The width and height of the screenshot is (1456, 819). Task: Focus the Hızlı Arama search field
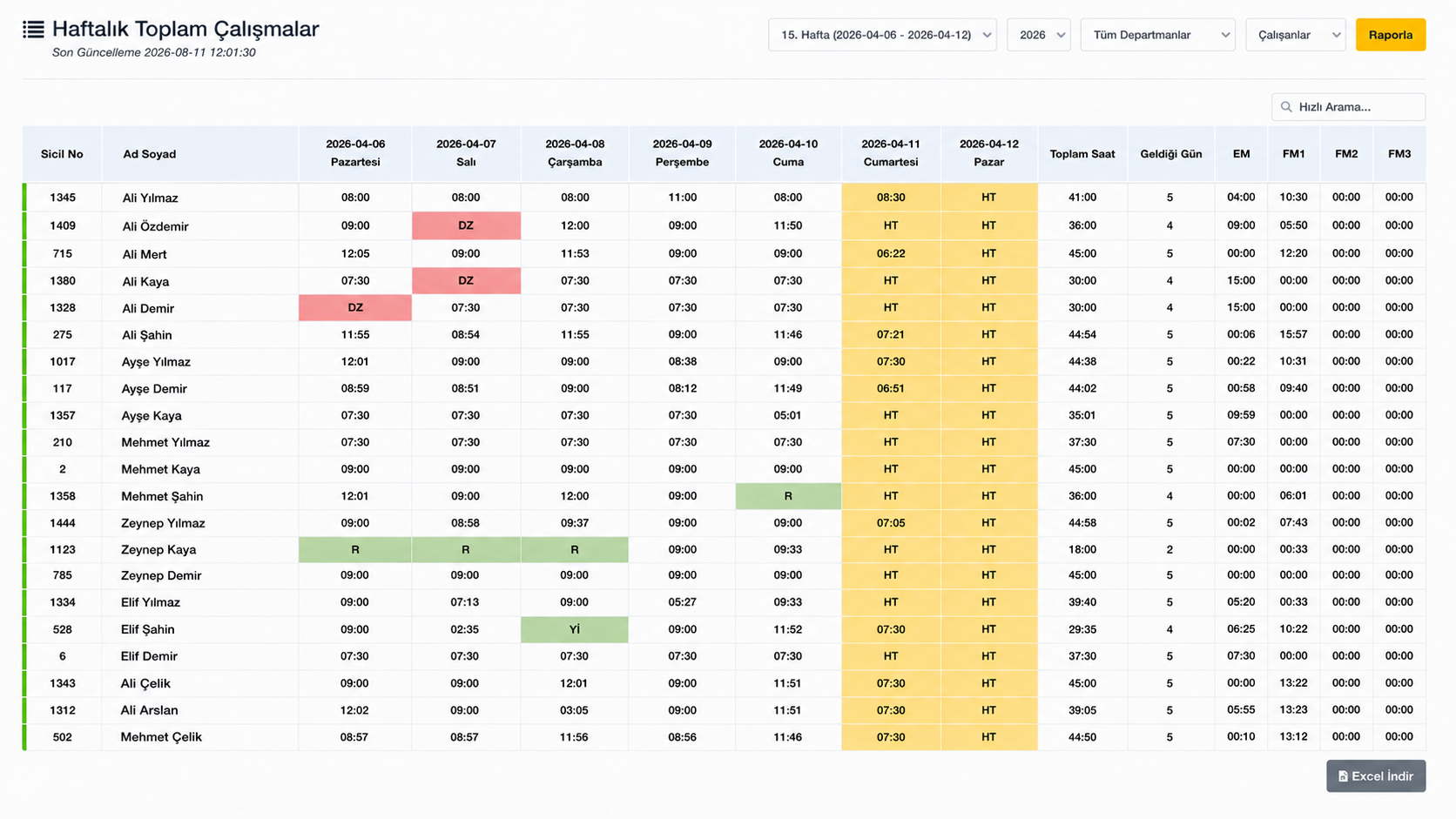1348,107
